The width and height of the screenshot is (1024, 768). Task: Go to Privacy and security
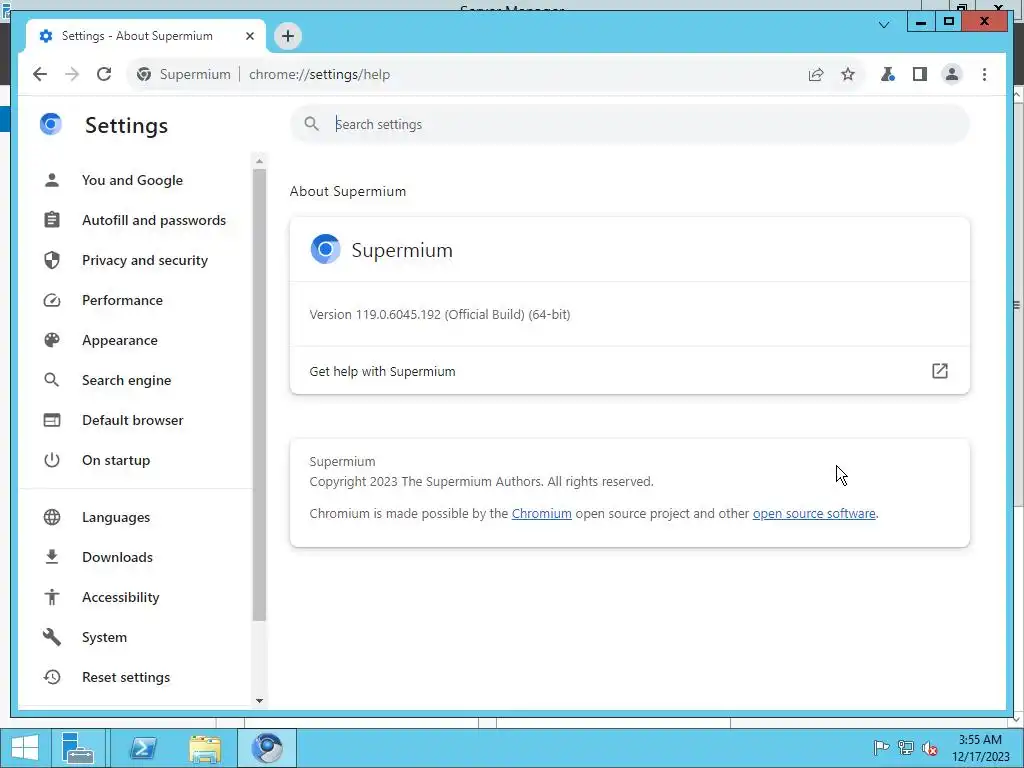pyautogui.click(x=145, y=260)
